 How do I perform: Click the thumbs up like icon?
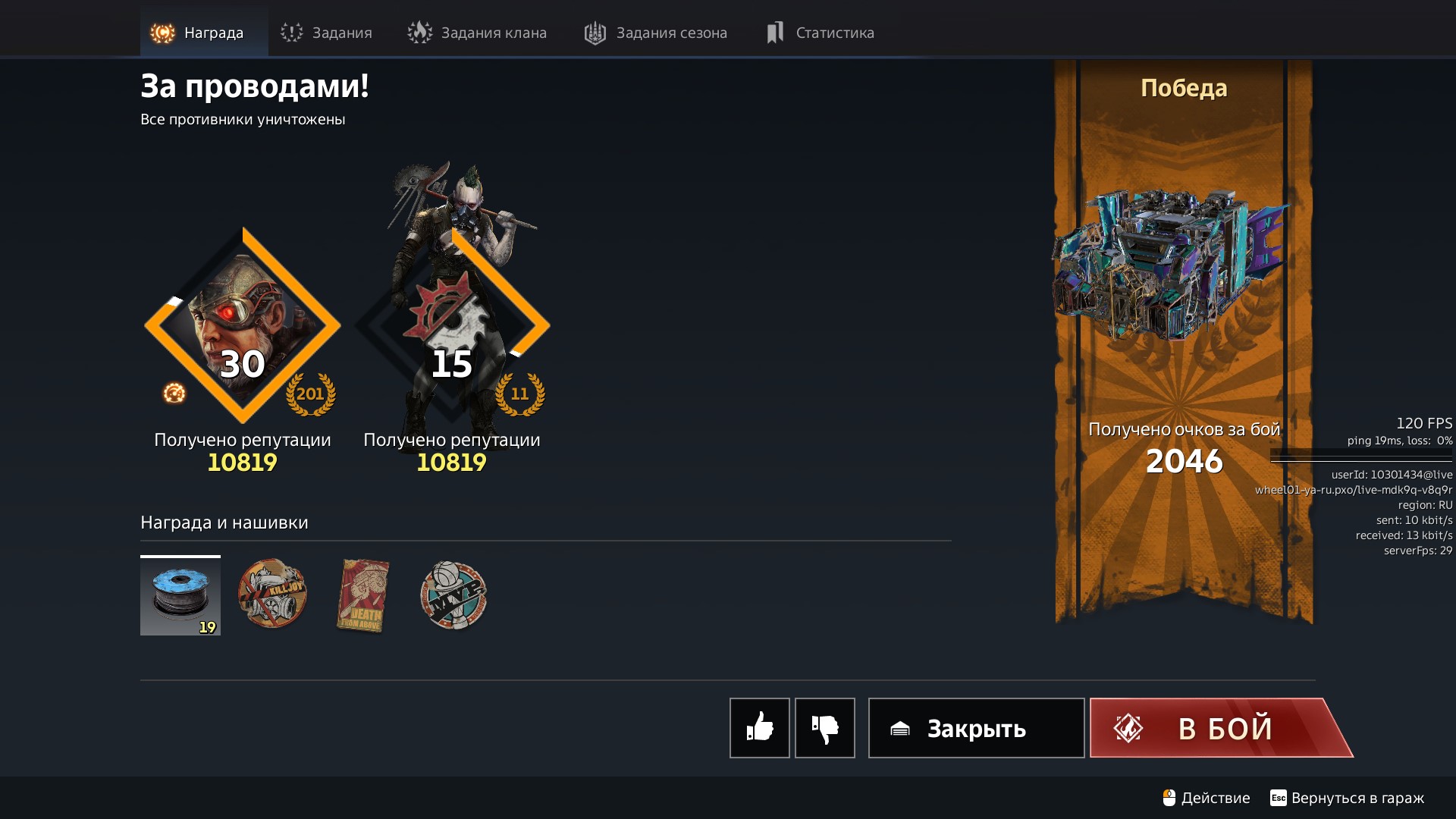click(759, 728)
